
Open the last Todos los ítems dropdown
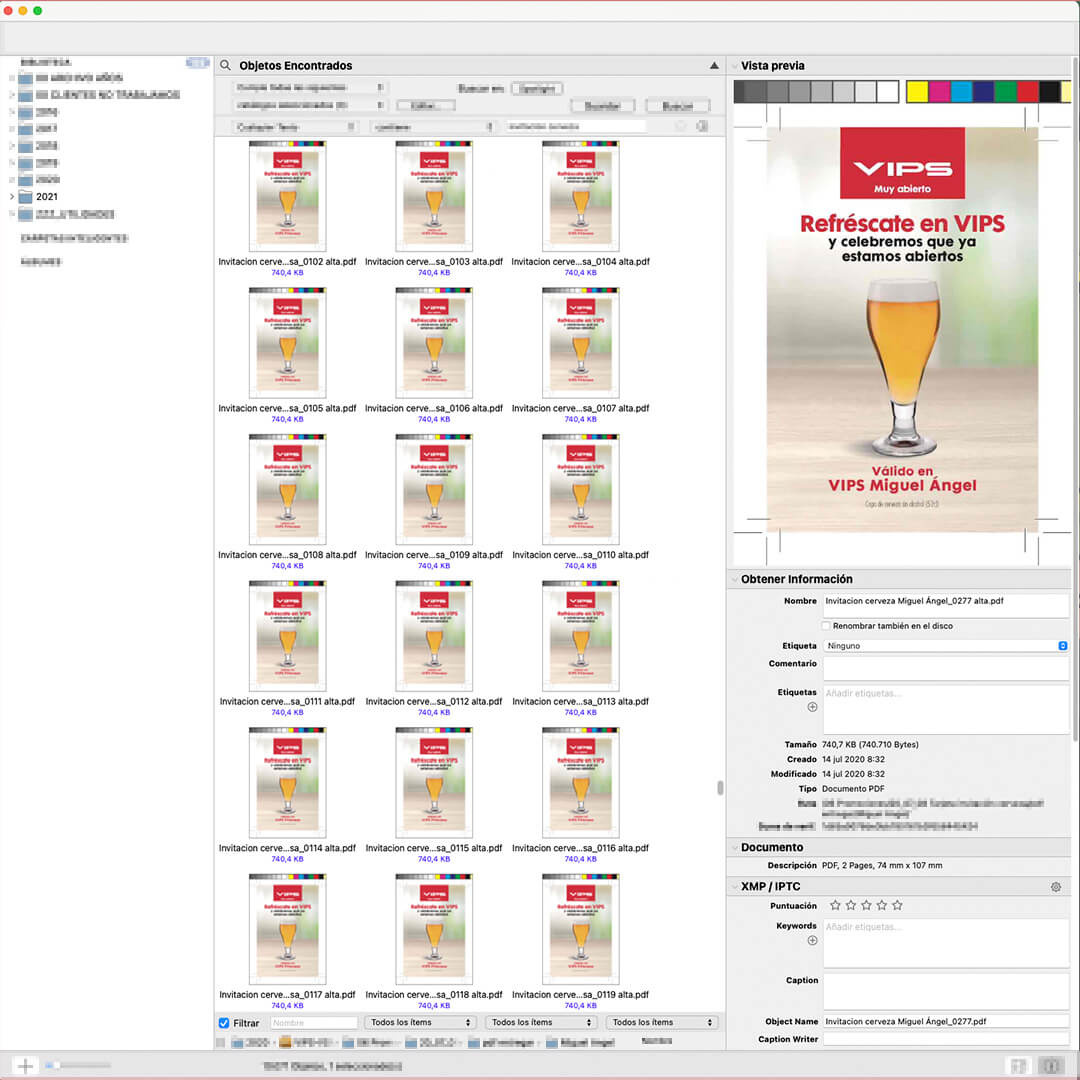(x=661, y=1023)
